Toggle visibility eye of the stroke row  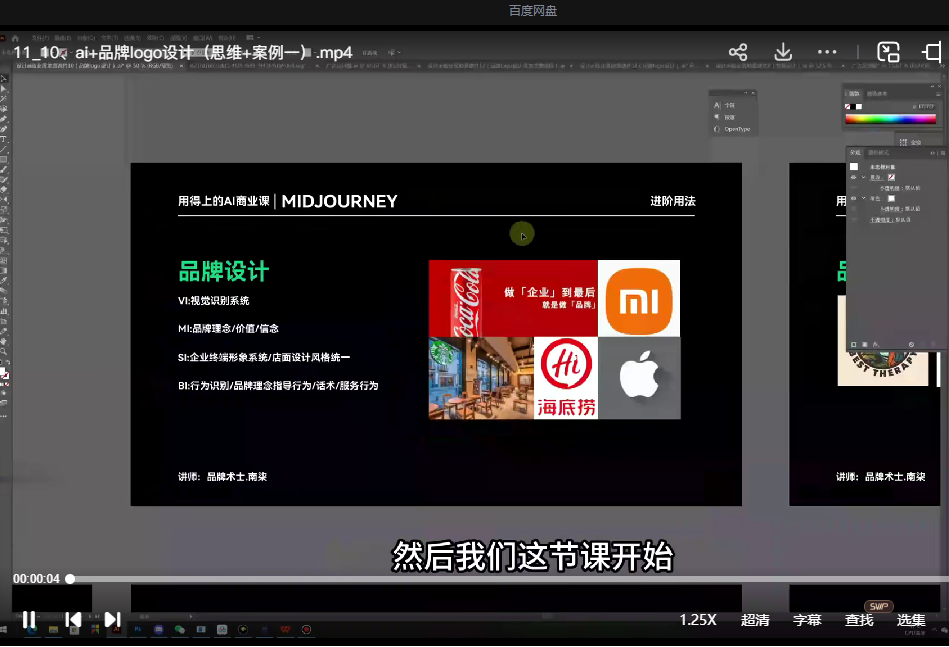[853, 177]
